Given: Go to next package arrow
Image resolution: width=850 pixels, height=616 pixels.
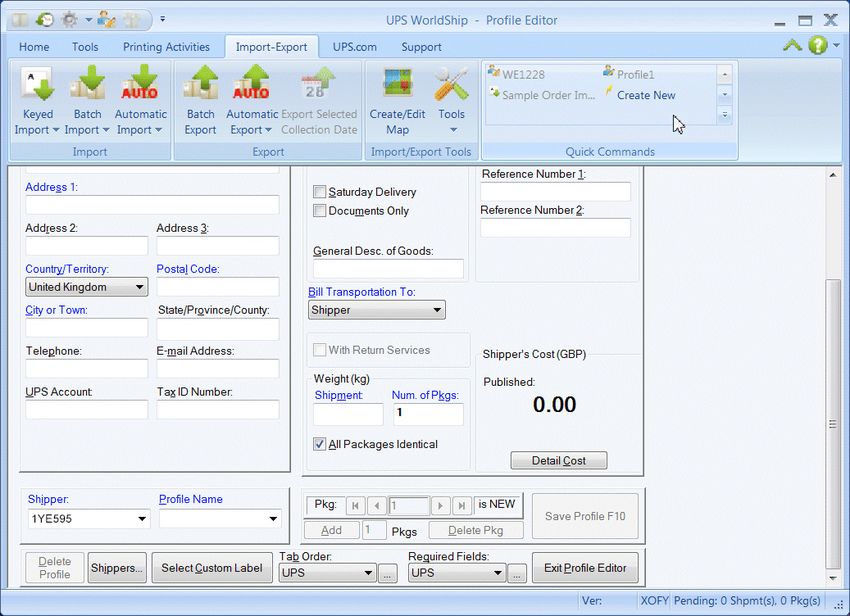Looking at the screenshot, I should point(440,505).
